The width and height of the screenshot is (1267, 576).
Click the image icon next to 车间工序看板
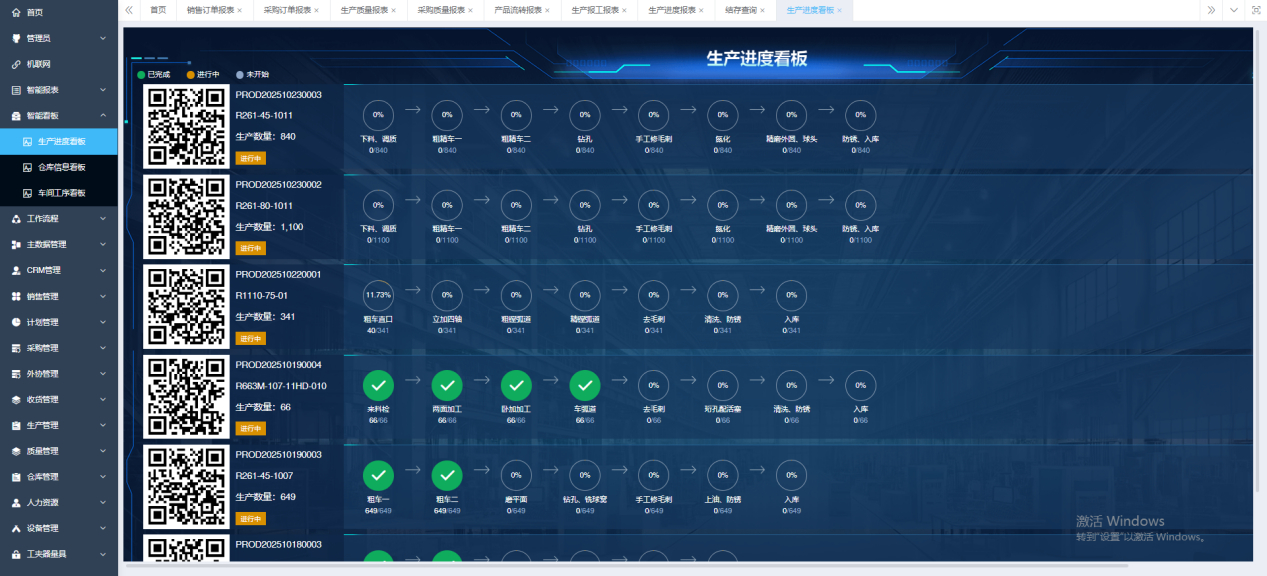click(x=28, y=193)
